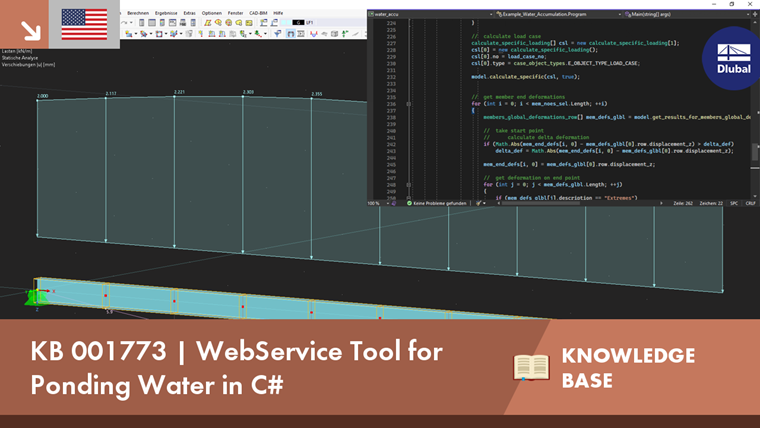
Task: Click the printer-style table icon in toolbar
Action: (x=183, y=22)
